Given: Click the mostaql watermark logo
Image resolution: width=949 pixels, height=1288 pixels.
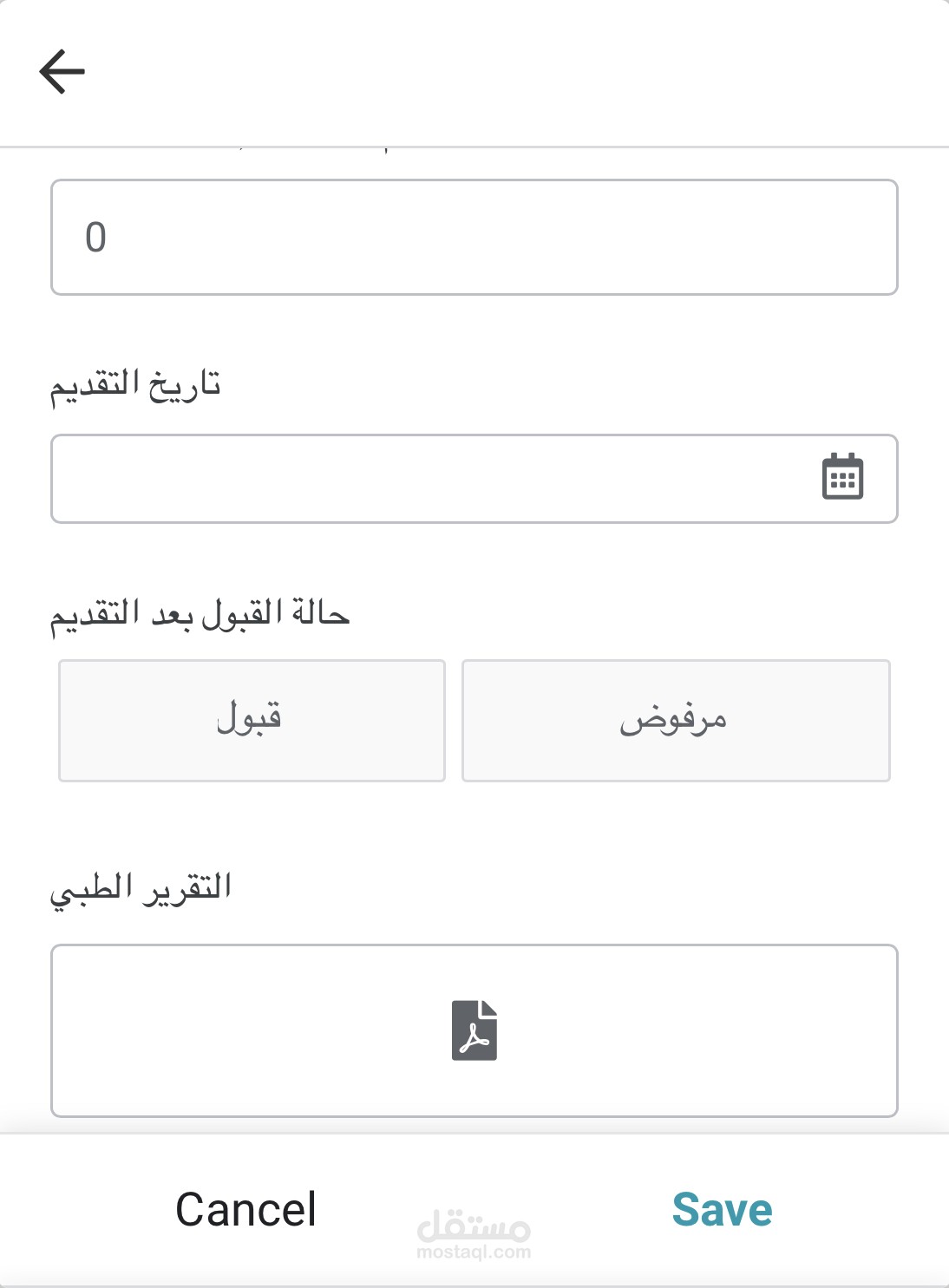Looking at the screenshot, I should [474, 1226].
